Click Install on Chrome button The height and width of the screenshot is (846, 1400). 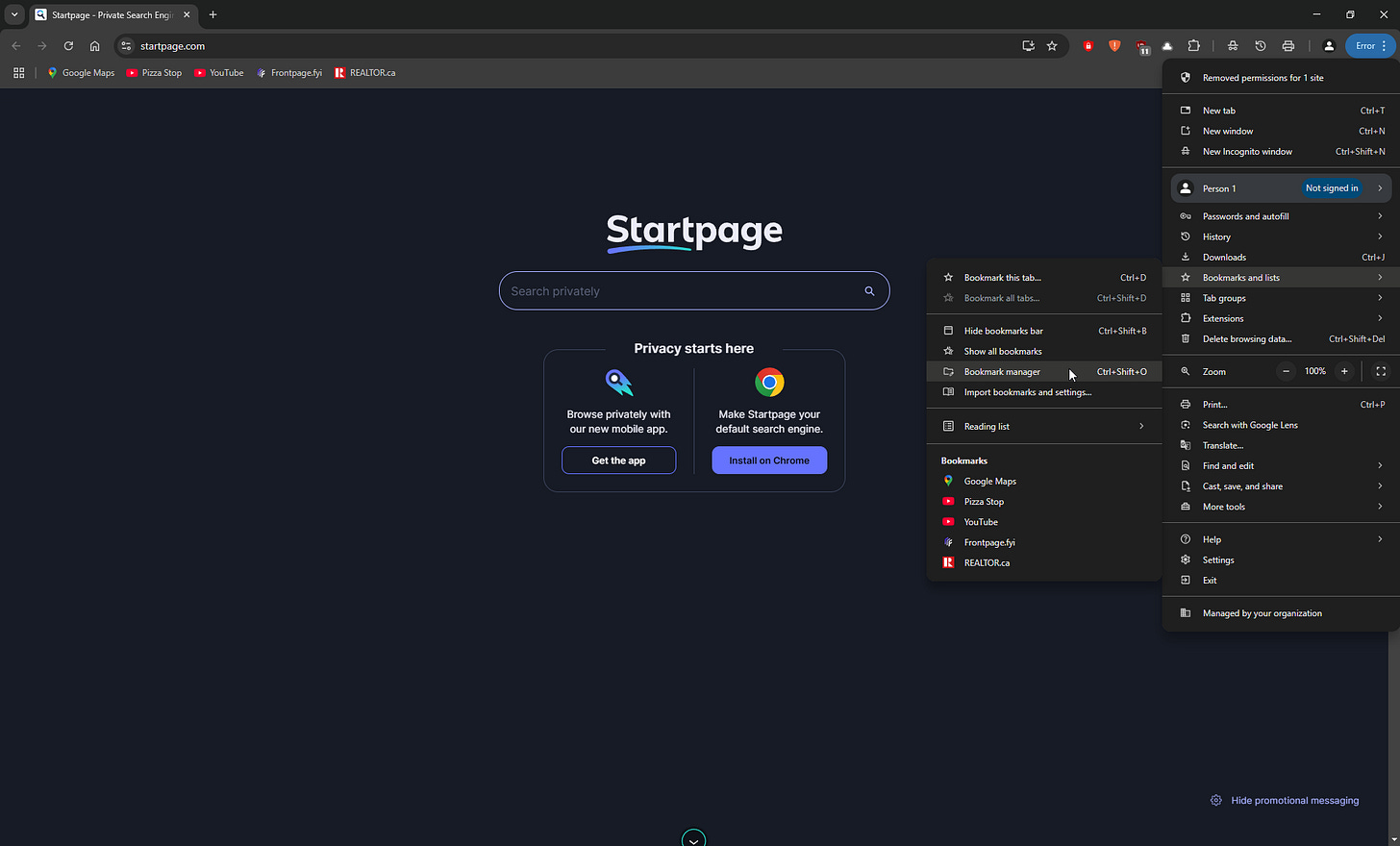769,460
